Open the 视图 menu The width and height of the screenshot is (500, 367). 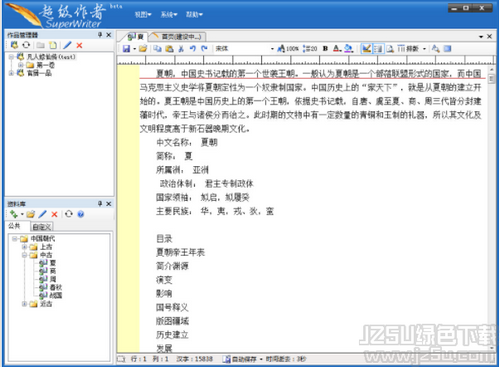pos(143,14)
